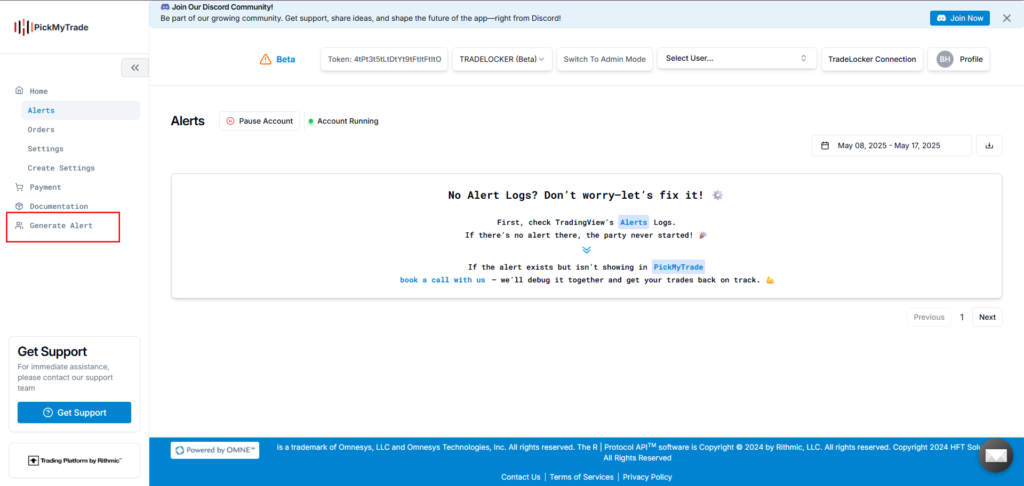Click the Previous pagination button
The width and height of the screenshot is (1024, 486).
click(x=929, y=317)
